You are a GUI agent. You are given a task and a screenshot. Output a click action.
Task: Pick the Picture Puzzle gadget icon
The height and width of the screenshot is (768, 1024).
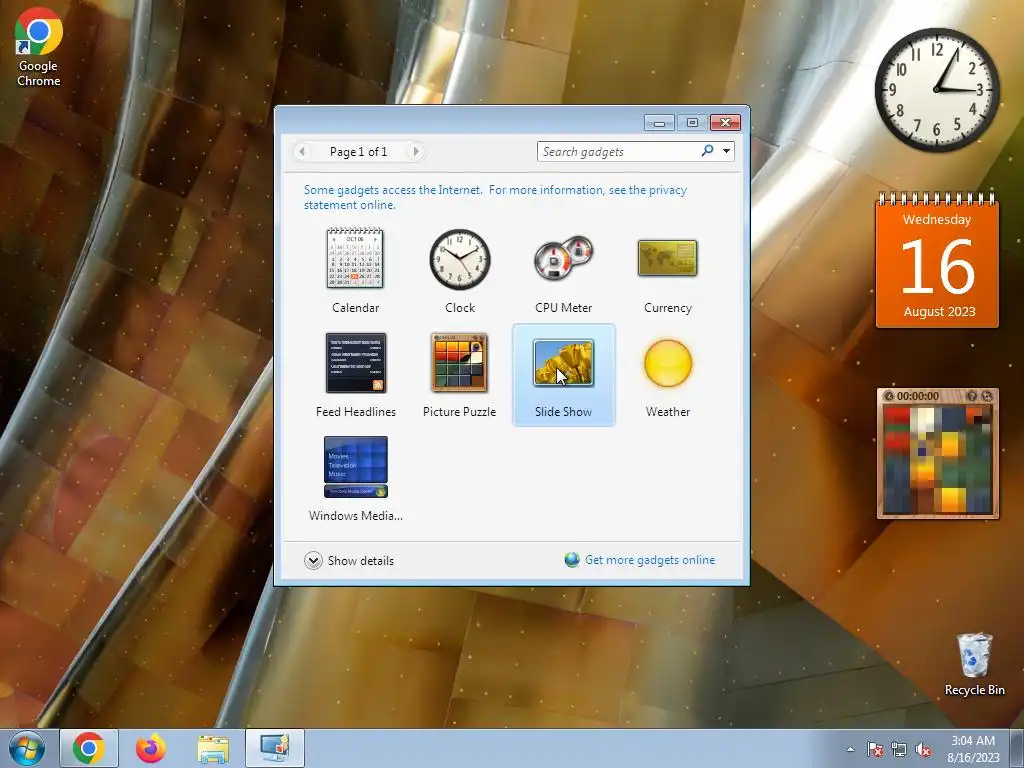tap(459, 363)
